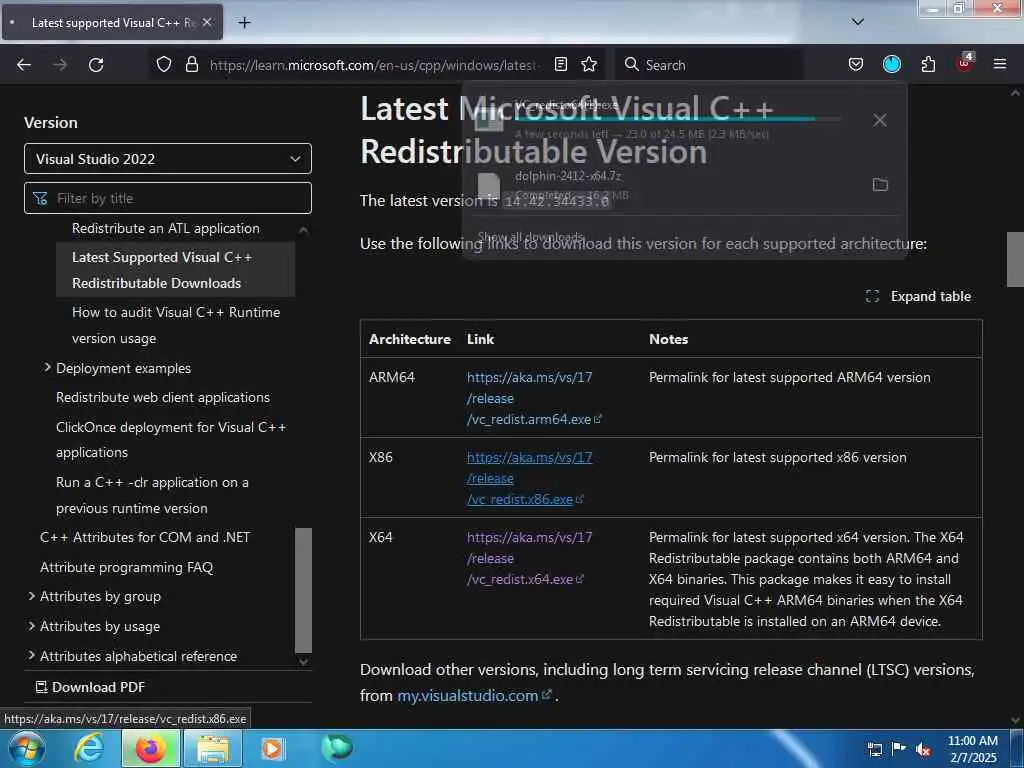Click Expand table above the architecture table
This screenshot has width=1024, height=768.
point(918,296)
